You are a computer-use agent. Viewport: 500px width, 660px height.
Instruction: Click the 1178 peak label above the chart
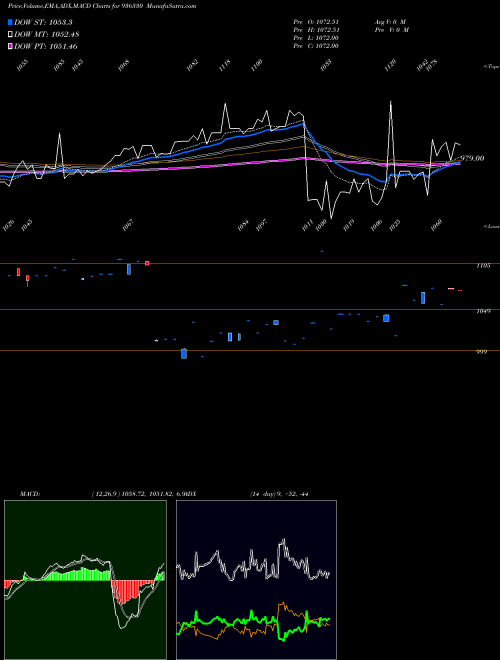(225, 66)
